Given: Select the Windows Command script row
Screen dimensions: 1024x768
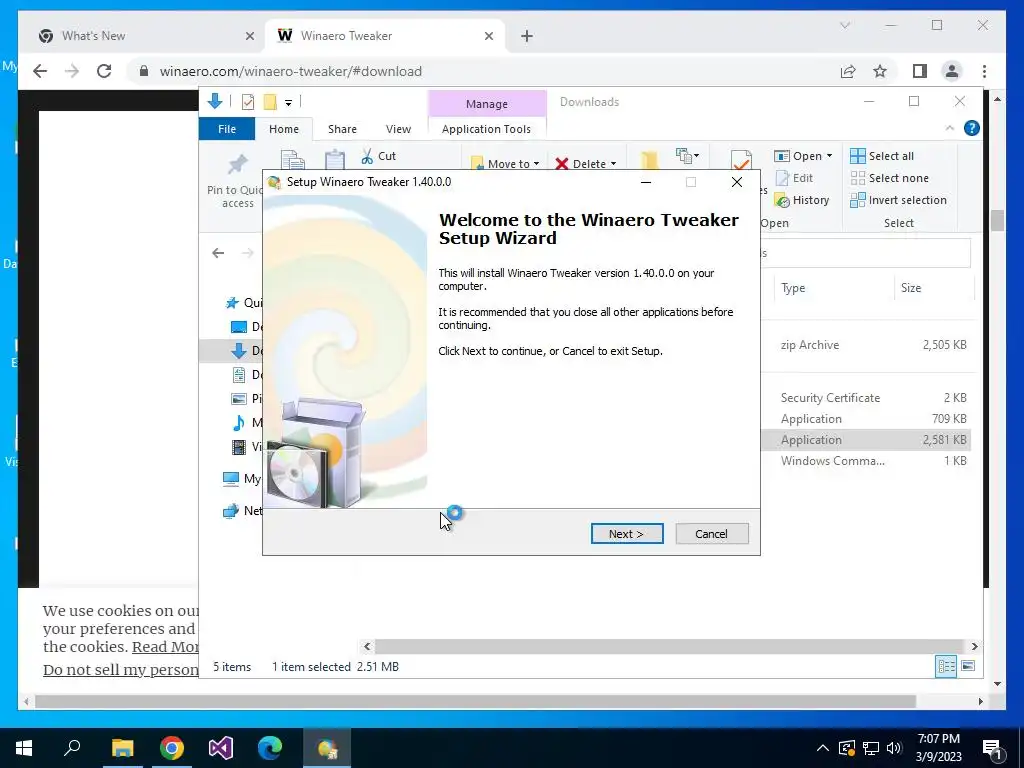Looking at the screenshot, I should point(866,460).
